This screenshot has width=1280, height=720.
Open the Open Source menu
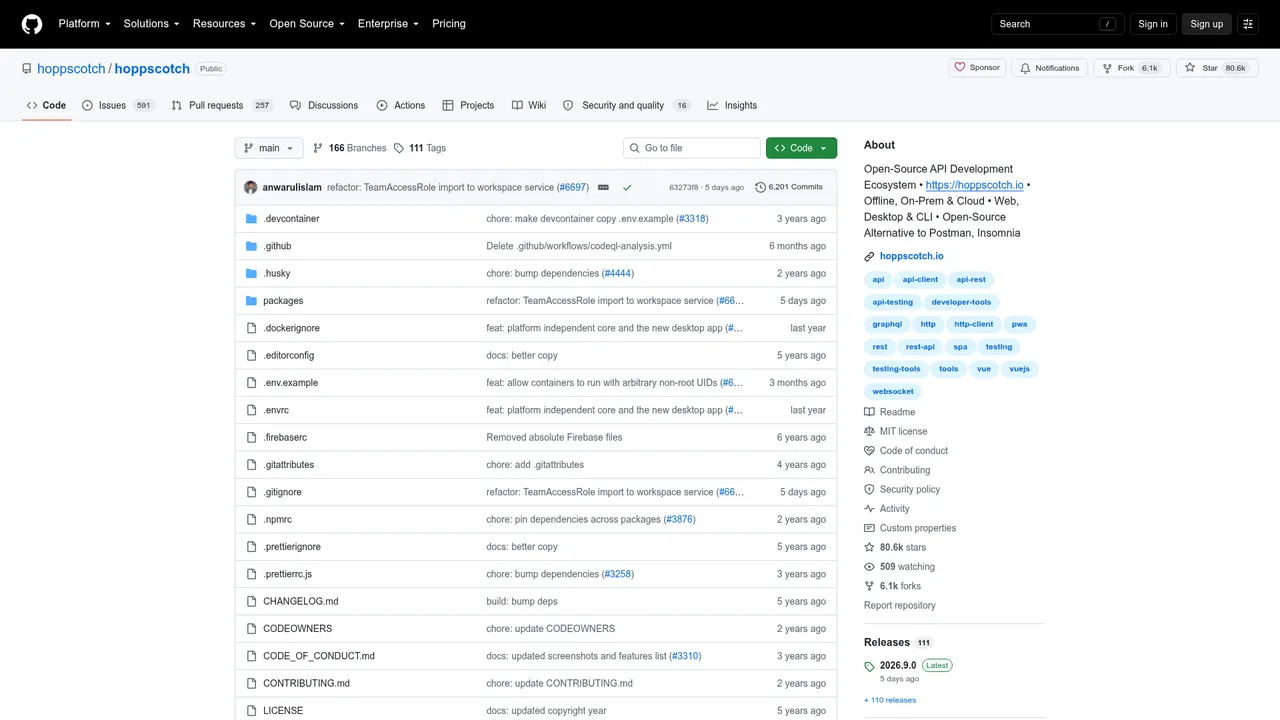point(307,24)
